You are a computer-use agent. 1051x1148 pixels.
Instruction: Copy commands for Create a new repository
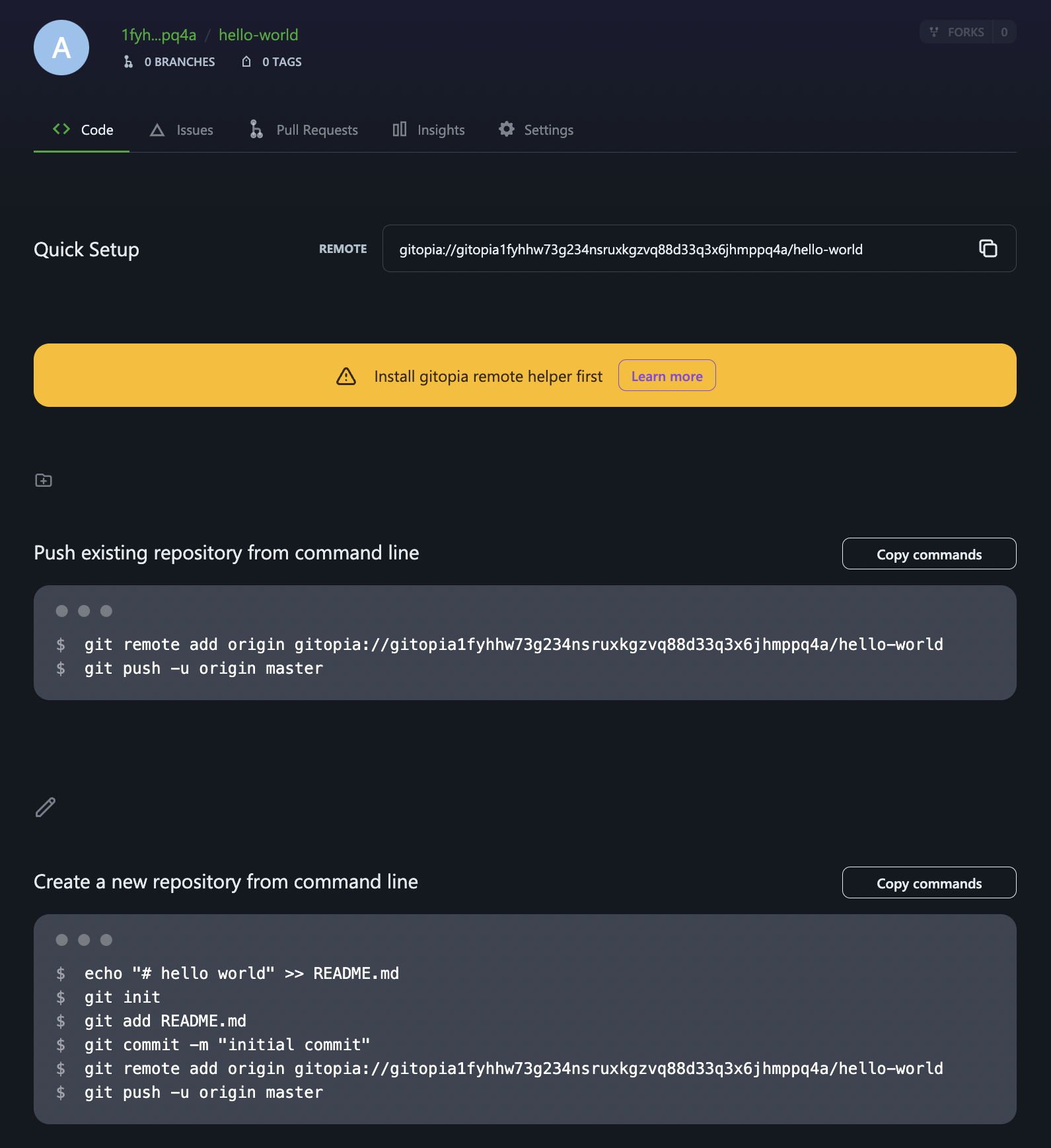pyautogui.click(x=929, y=883)
